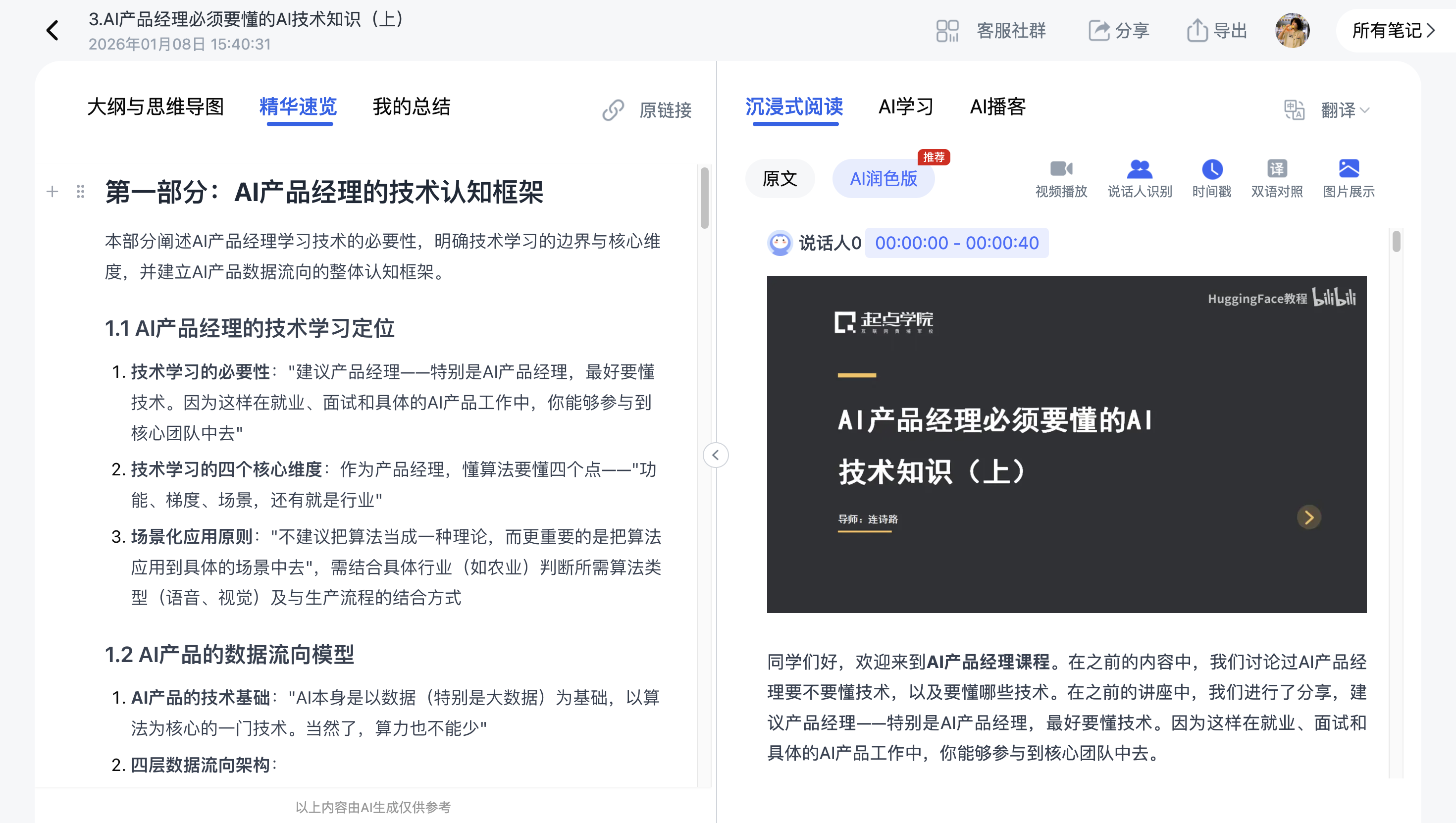Add a block with the plus icon

tap(52, 192)
